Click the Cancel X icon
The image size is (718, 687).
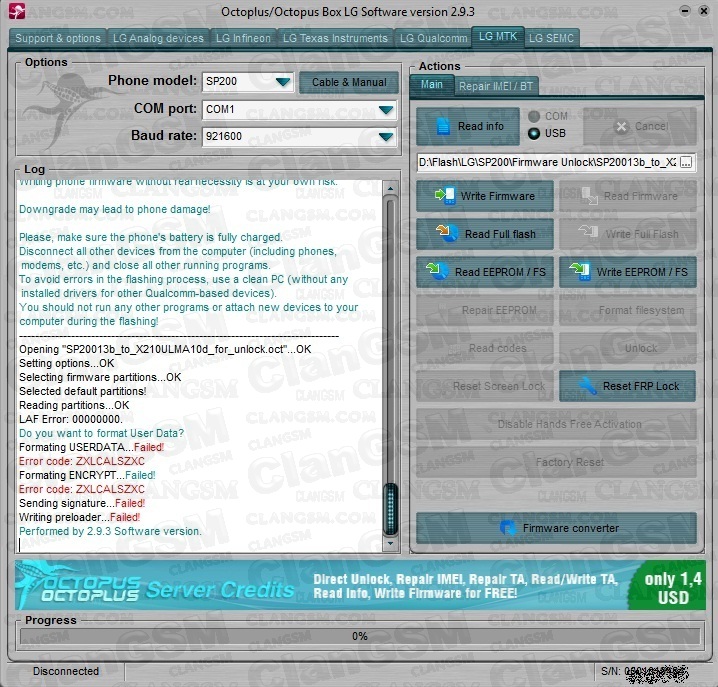[621, 126]
